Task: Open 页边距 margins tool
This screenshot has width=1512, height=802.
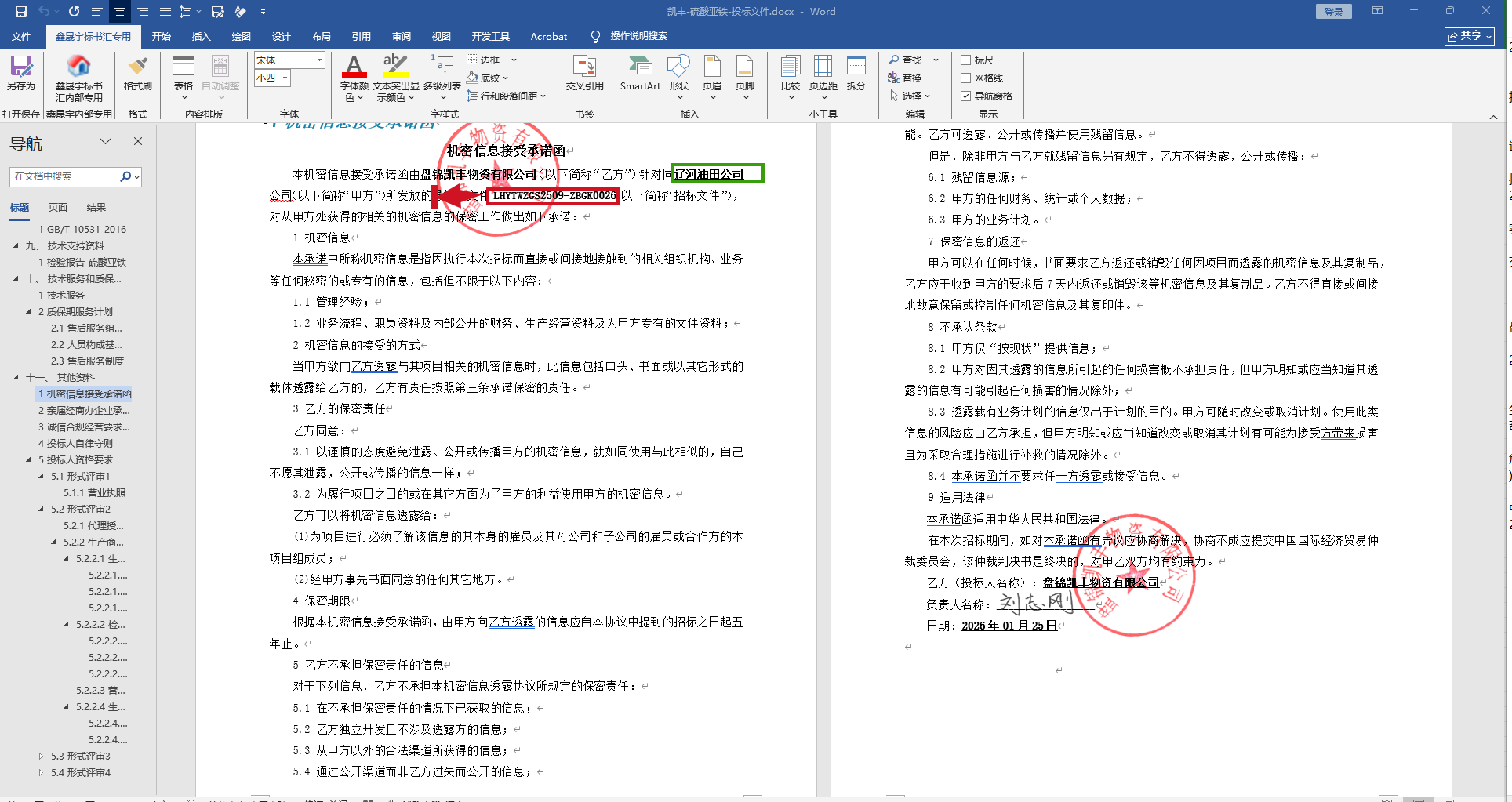Action: 823,78
